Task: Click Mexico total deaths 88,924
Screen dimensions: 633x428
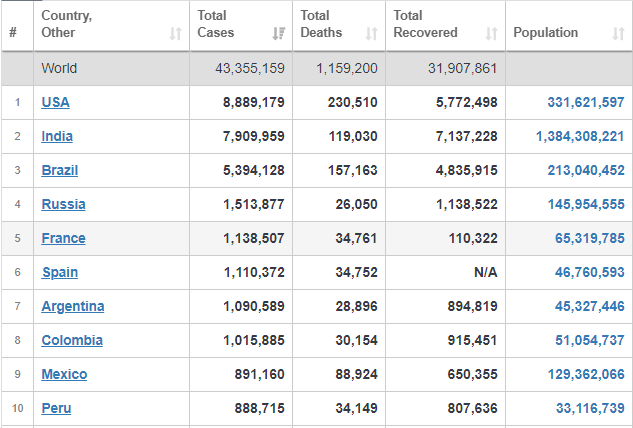Action: pos(356,374)
